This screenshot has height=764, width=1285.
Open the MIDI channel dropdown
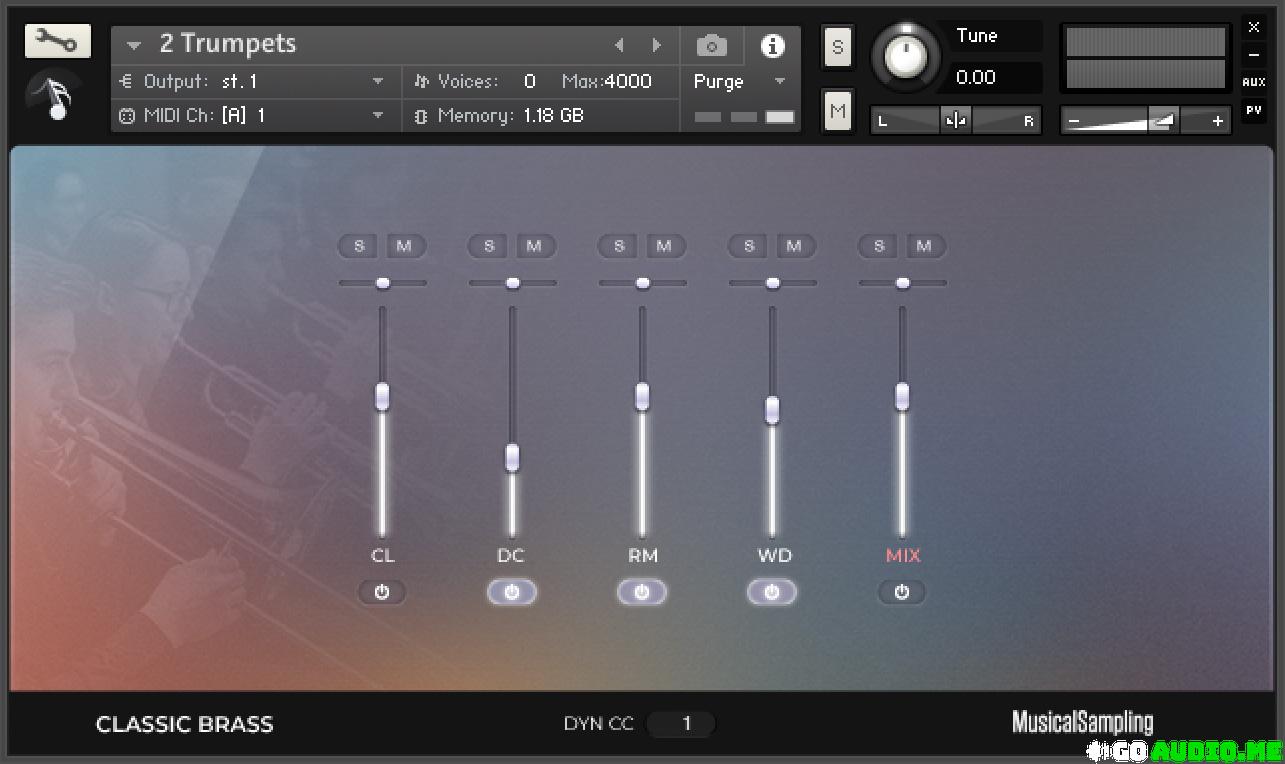click(378, 116)
